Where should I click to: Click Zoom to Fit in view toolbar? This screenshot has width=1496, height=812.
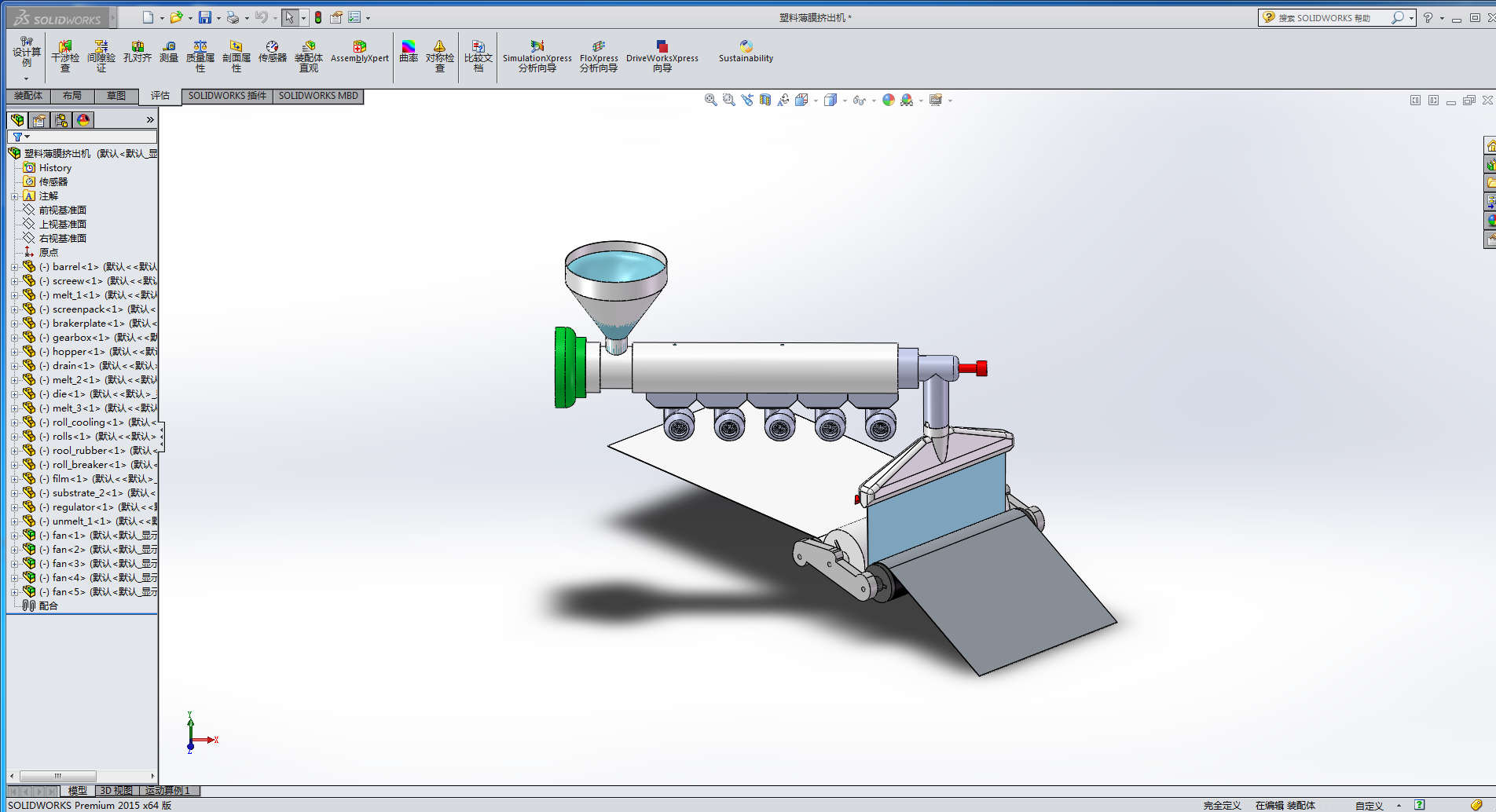(x=710, y=100)
